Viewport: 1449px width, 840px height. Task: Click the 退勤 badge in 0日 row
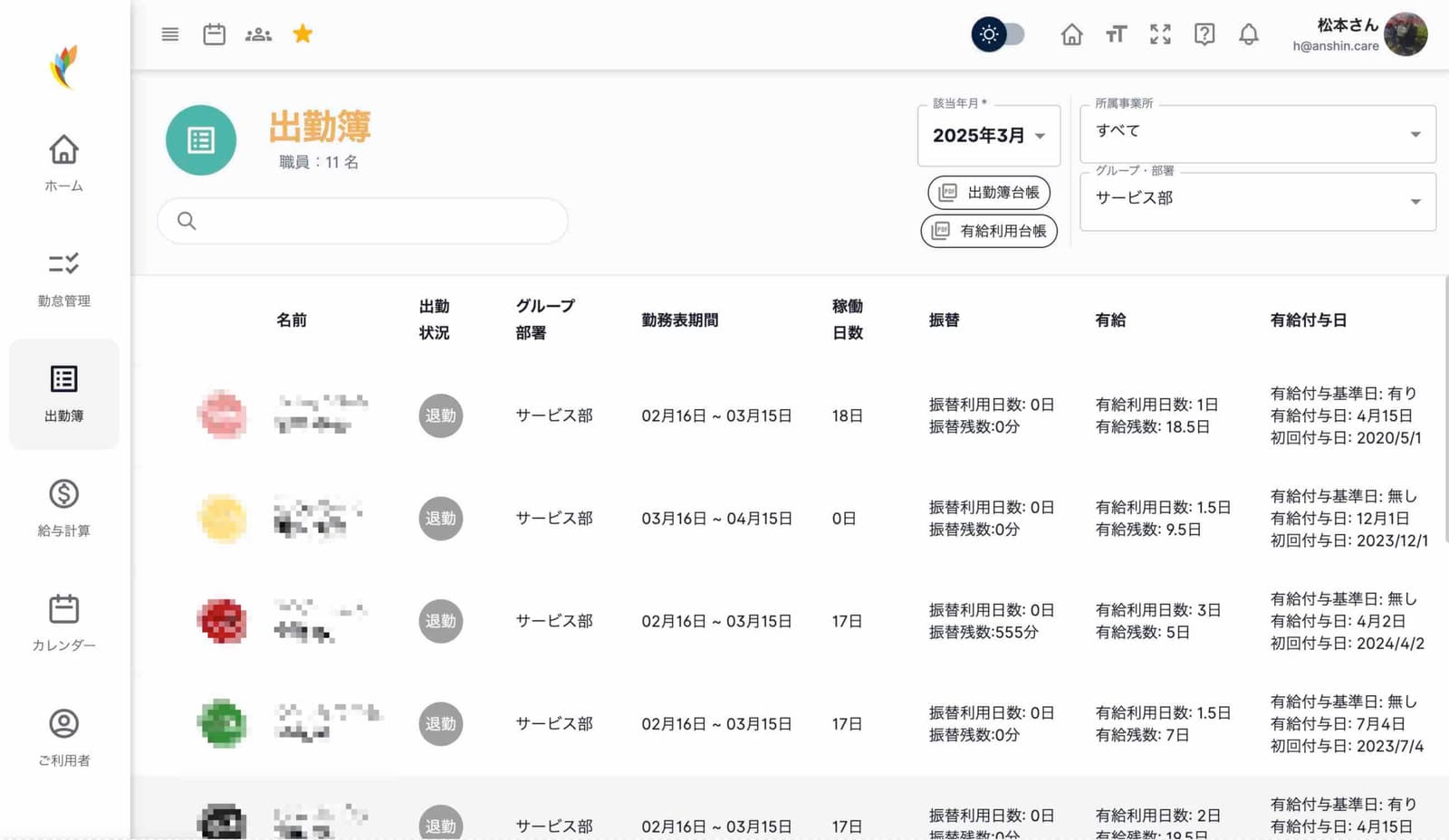(x=441, y=519)
